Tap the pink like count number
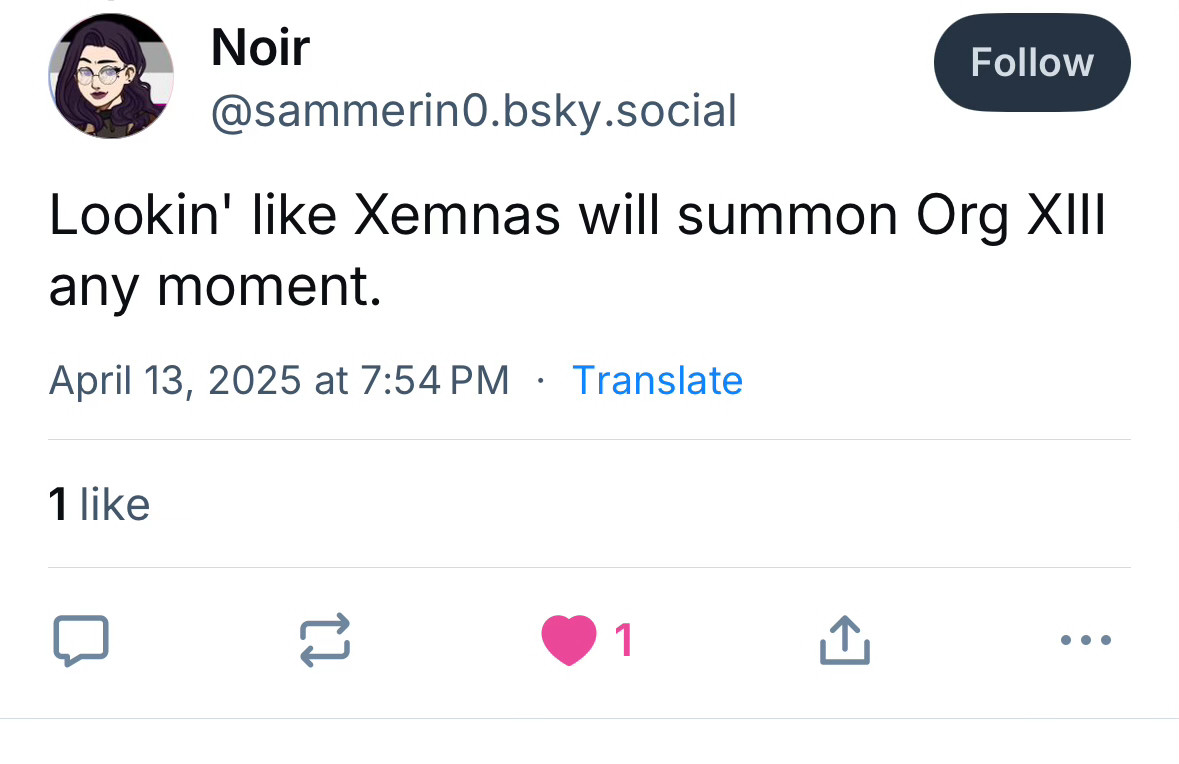Screen dimensions: 1179x764 coord(624,641)
